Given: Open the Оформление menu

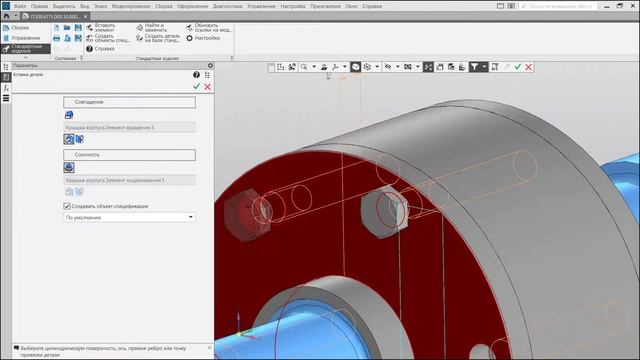Looking at the screenshot, I should pos(192,6).
